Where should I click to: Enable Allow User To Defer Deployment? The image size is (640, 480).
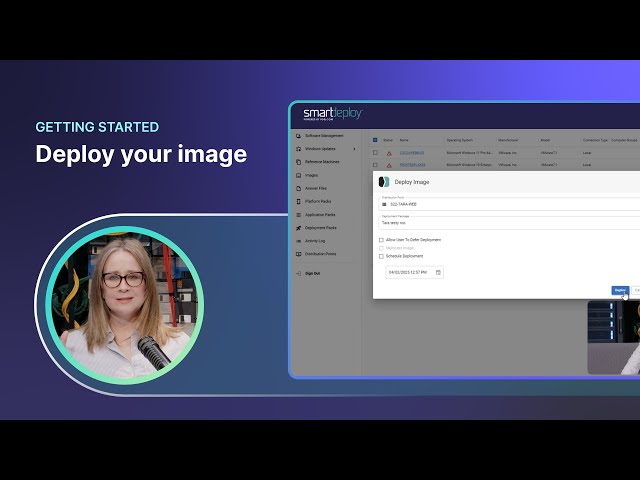pyautogui.click(x=381, y=240)
